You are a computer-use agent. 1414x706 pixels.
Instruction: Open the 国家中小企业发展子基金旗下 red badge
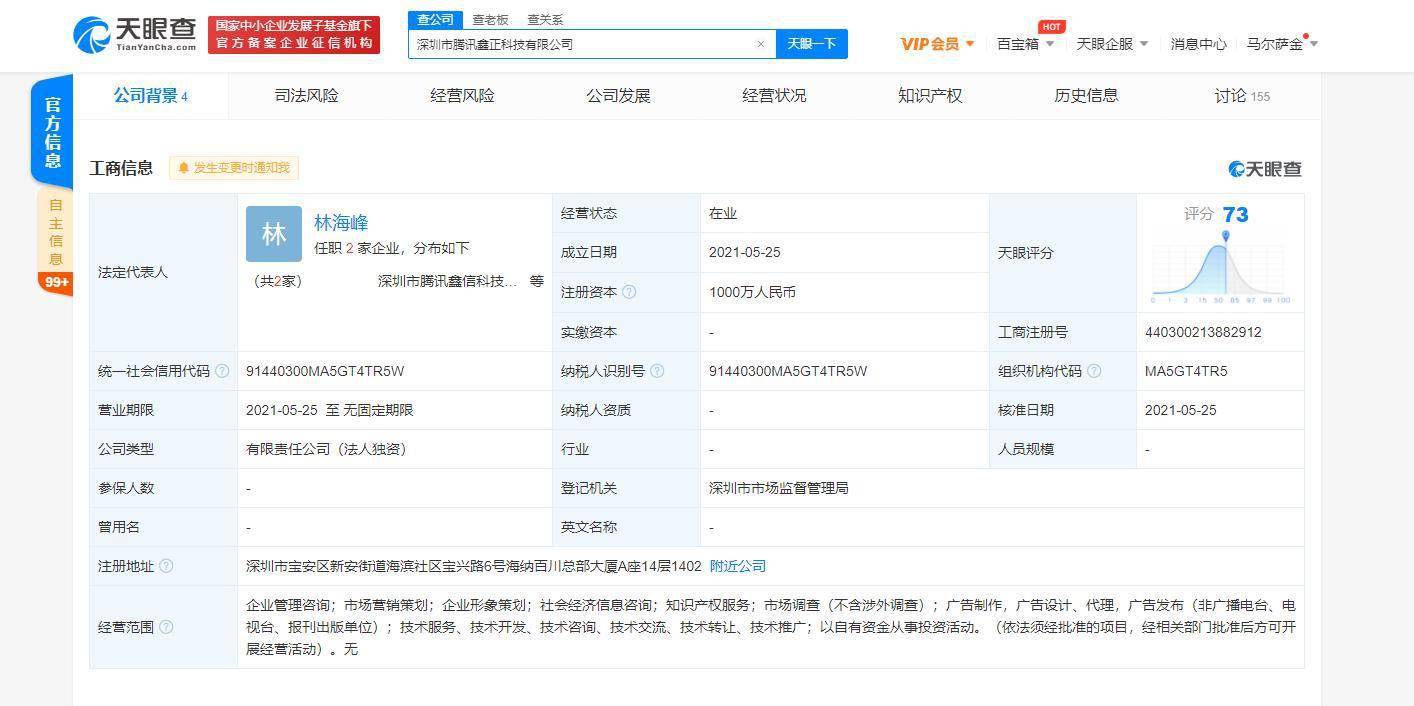point(294,35)
